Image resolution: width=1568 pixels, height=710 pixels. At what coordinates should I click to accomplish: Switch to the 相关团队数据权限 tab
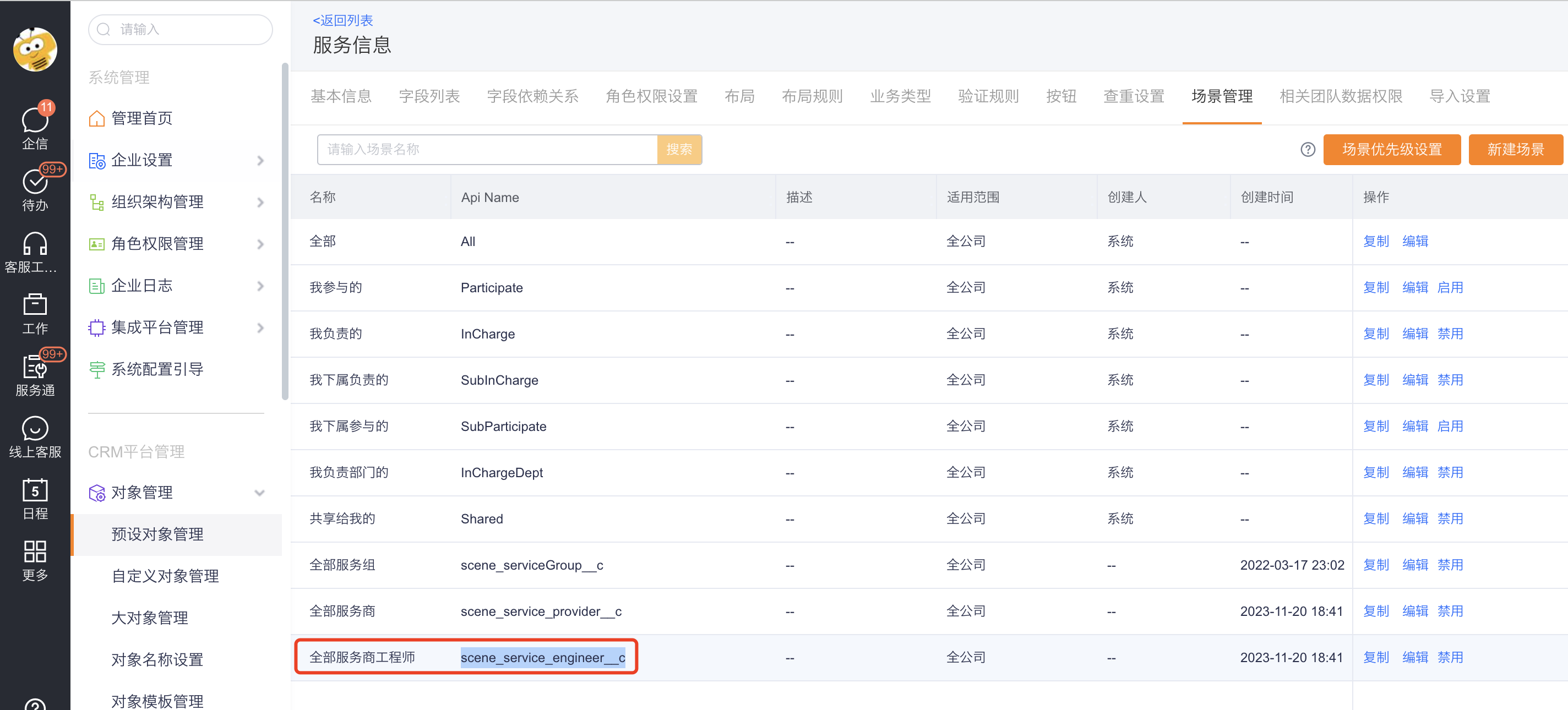[x=1341, y=96]
